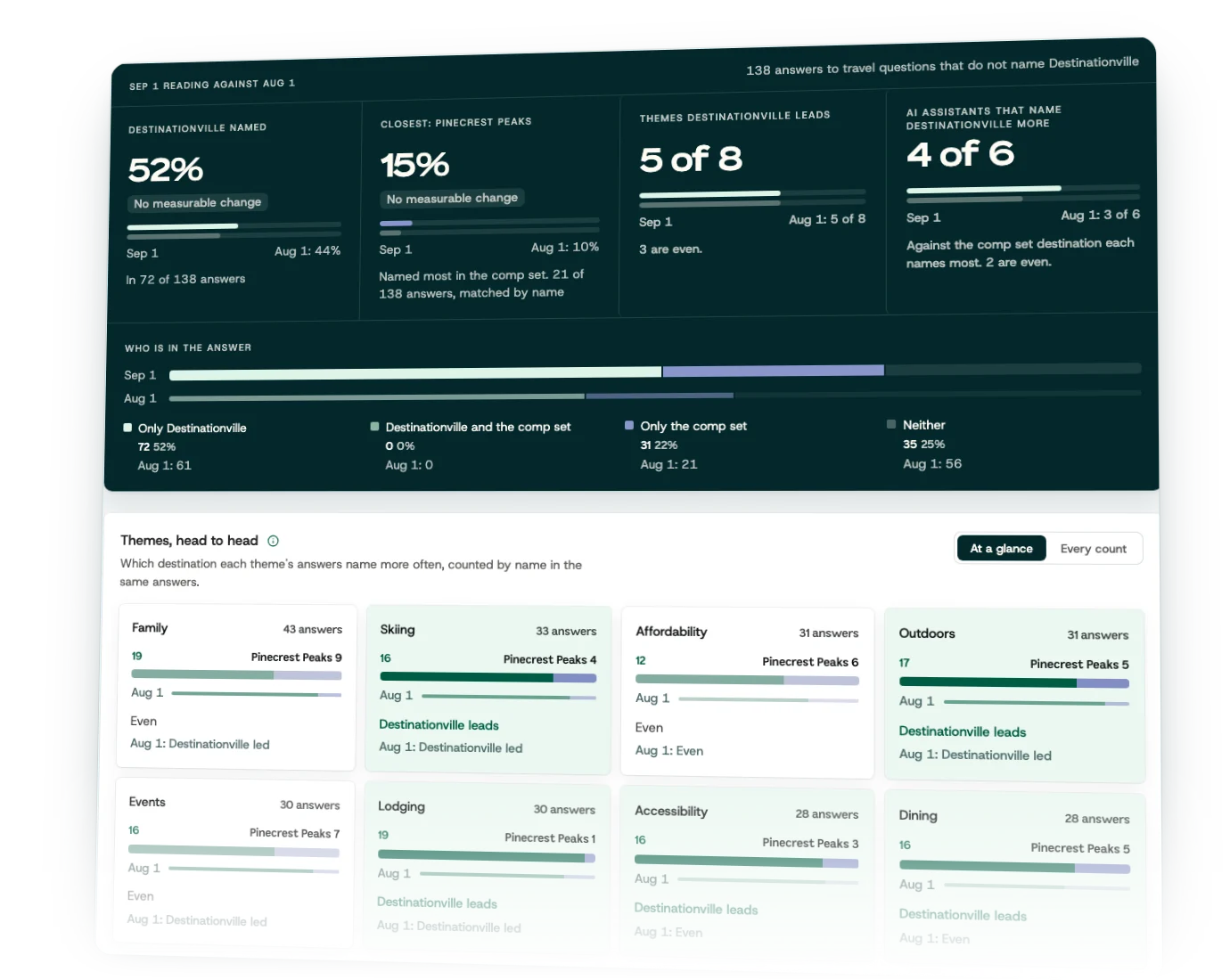Click the "Neither" legend label
The image size is (1230, 980).
point(924,425)
